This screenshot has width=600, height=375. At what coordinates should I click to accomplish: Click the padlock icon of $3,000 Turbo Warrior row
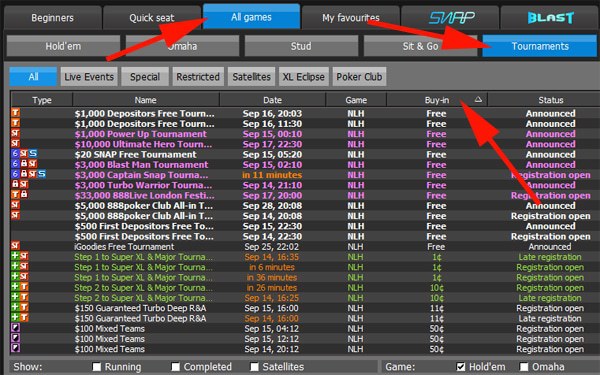click(15, 184)
